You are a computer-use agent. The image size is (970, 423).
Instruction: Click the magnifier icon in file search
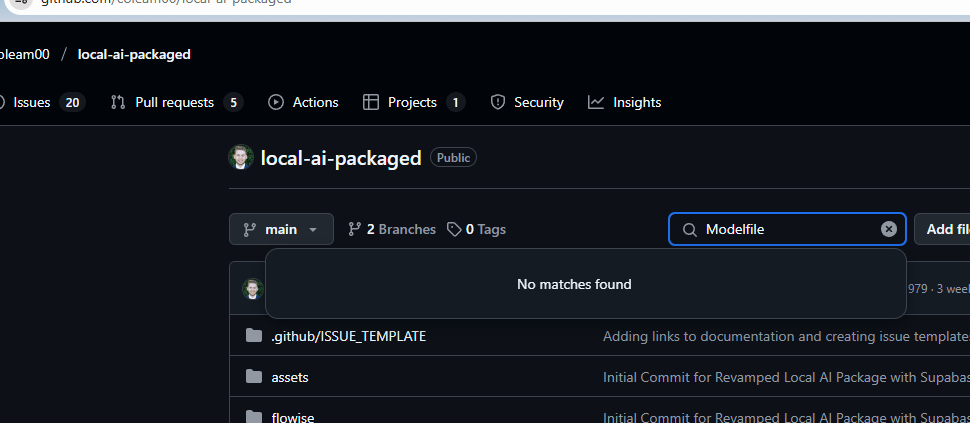pos(689,230)
